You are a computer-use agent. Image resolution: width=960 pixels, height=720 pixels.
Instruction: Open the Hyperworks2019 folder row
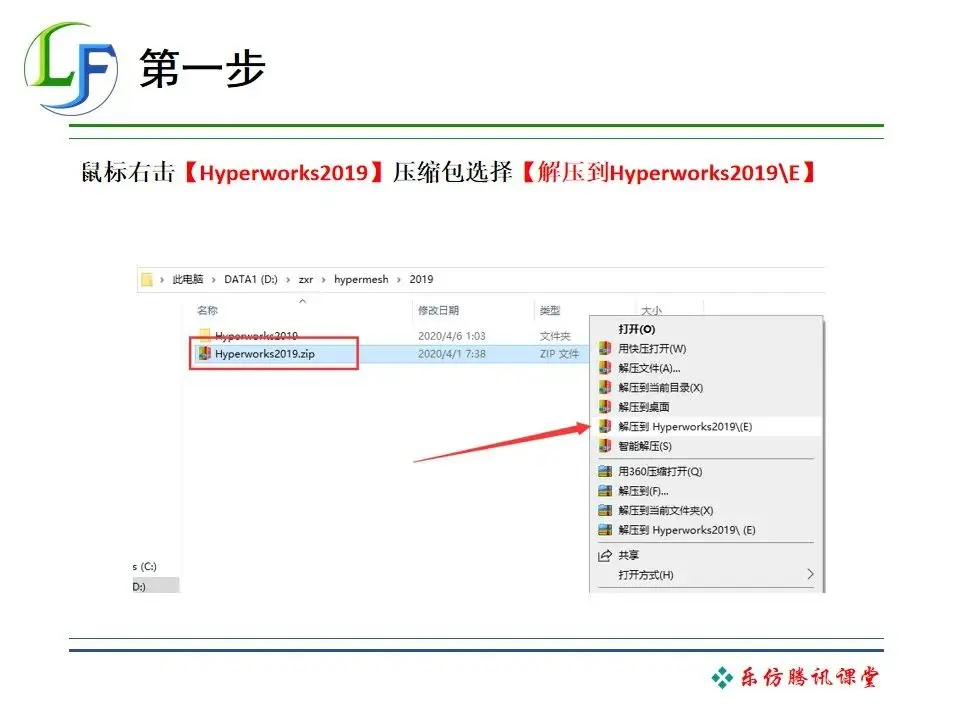(392, 336)
